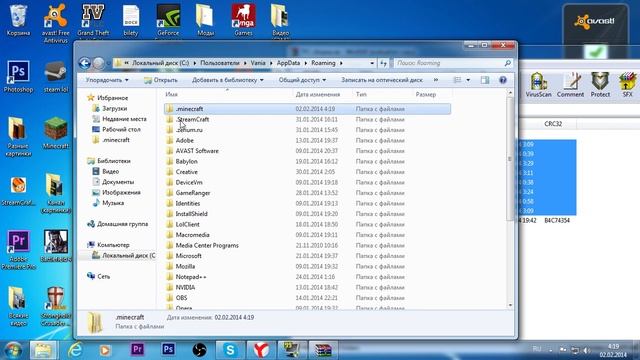Select the bilety document on desktop

pos(131,20)
